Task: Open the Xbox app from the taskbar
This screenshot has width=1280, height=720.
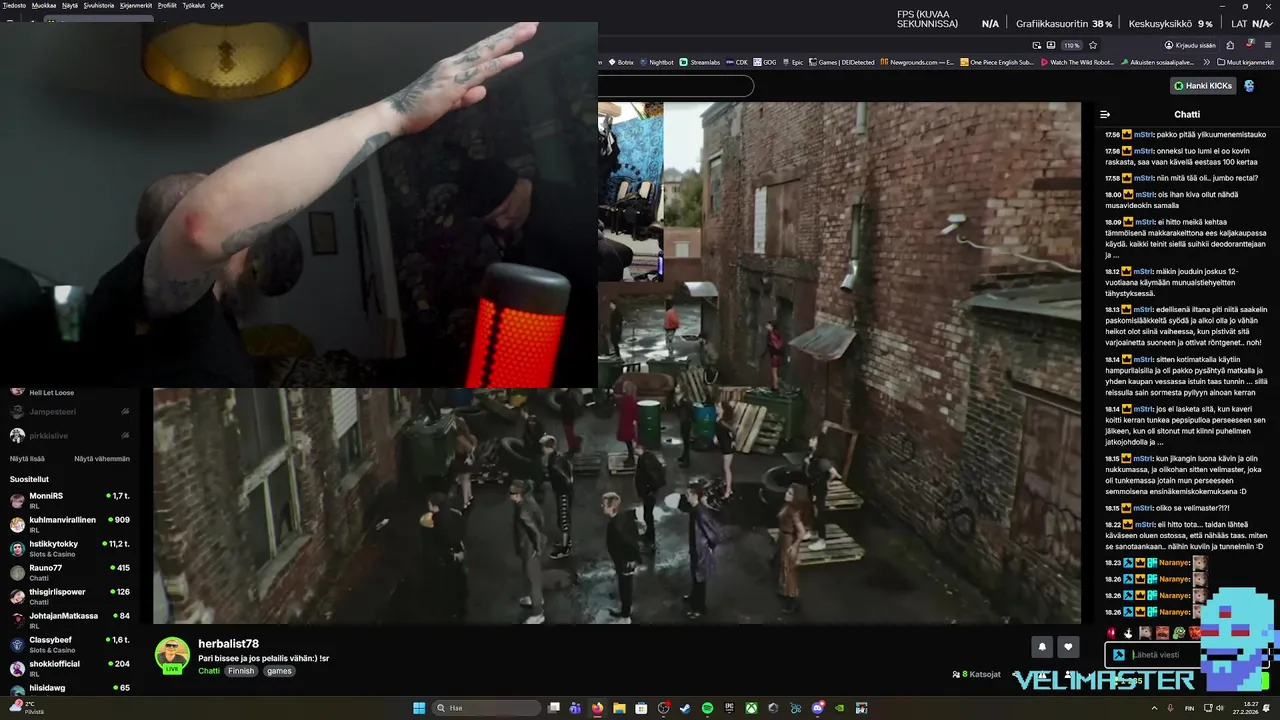Action: click(x=751, y=708)
